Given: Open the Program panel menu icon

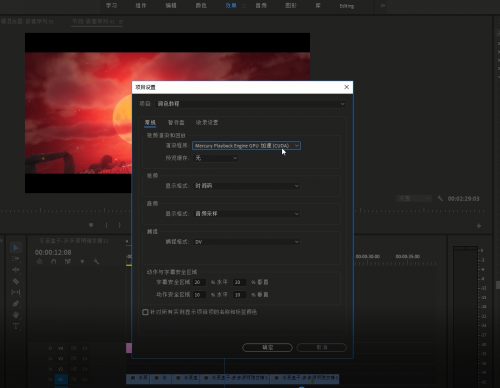Looking at the screenshot, I should [121, 22].
